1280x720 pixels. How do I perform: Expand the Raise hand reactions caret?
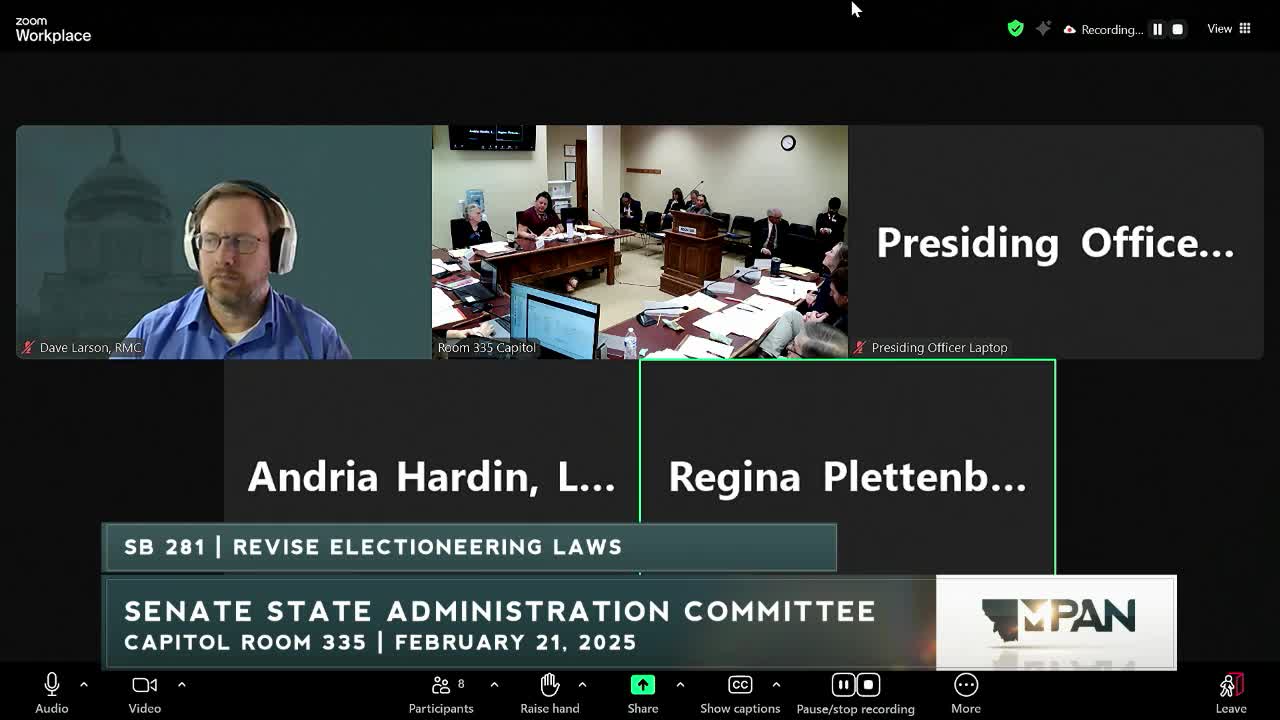(x=582, y=685)
